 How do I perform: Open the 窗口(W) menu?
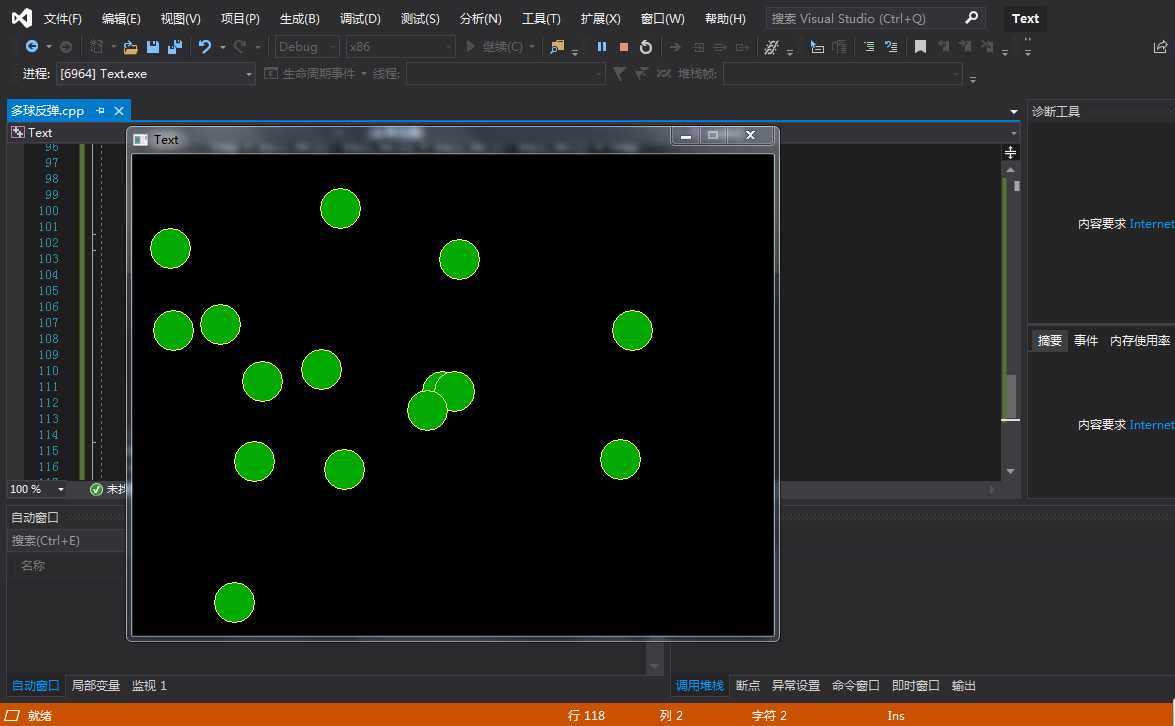point(662,19)
